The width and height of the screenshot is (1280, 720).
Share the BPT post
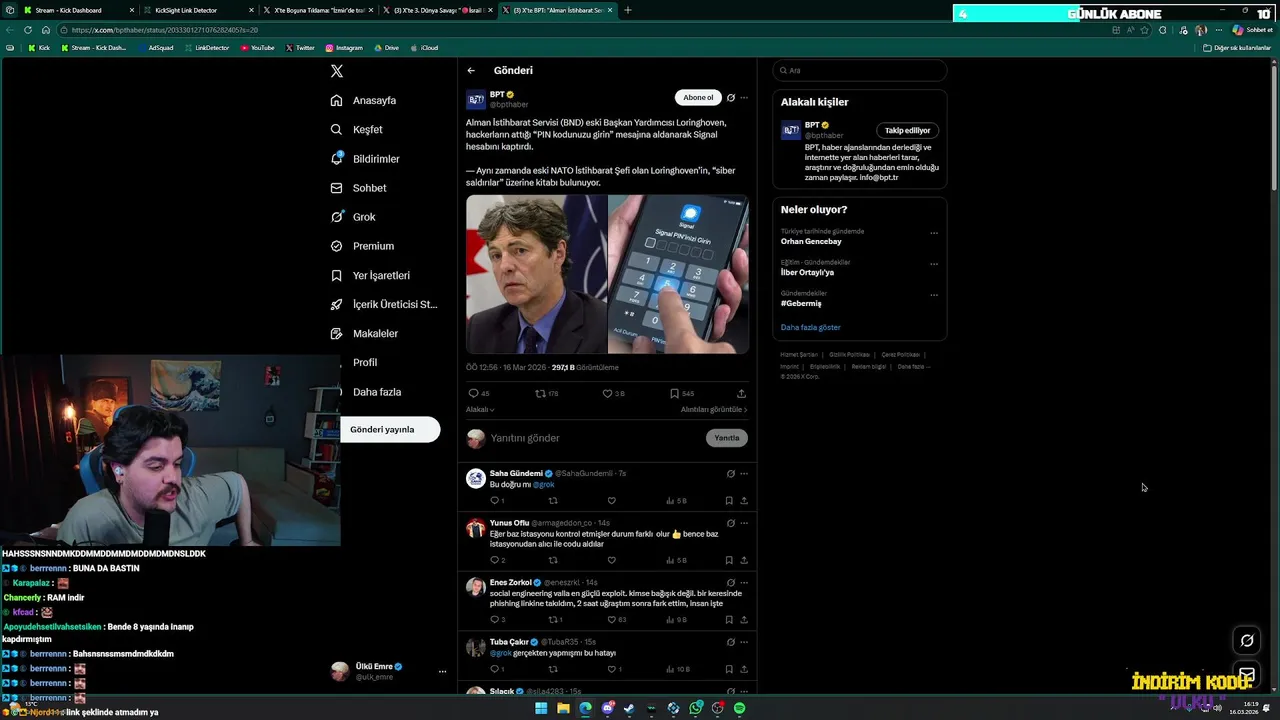[x=741, y=394]
